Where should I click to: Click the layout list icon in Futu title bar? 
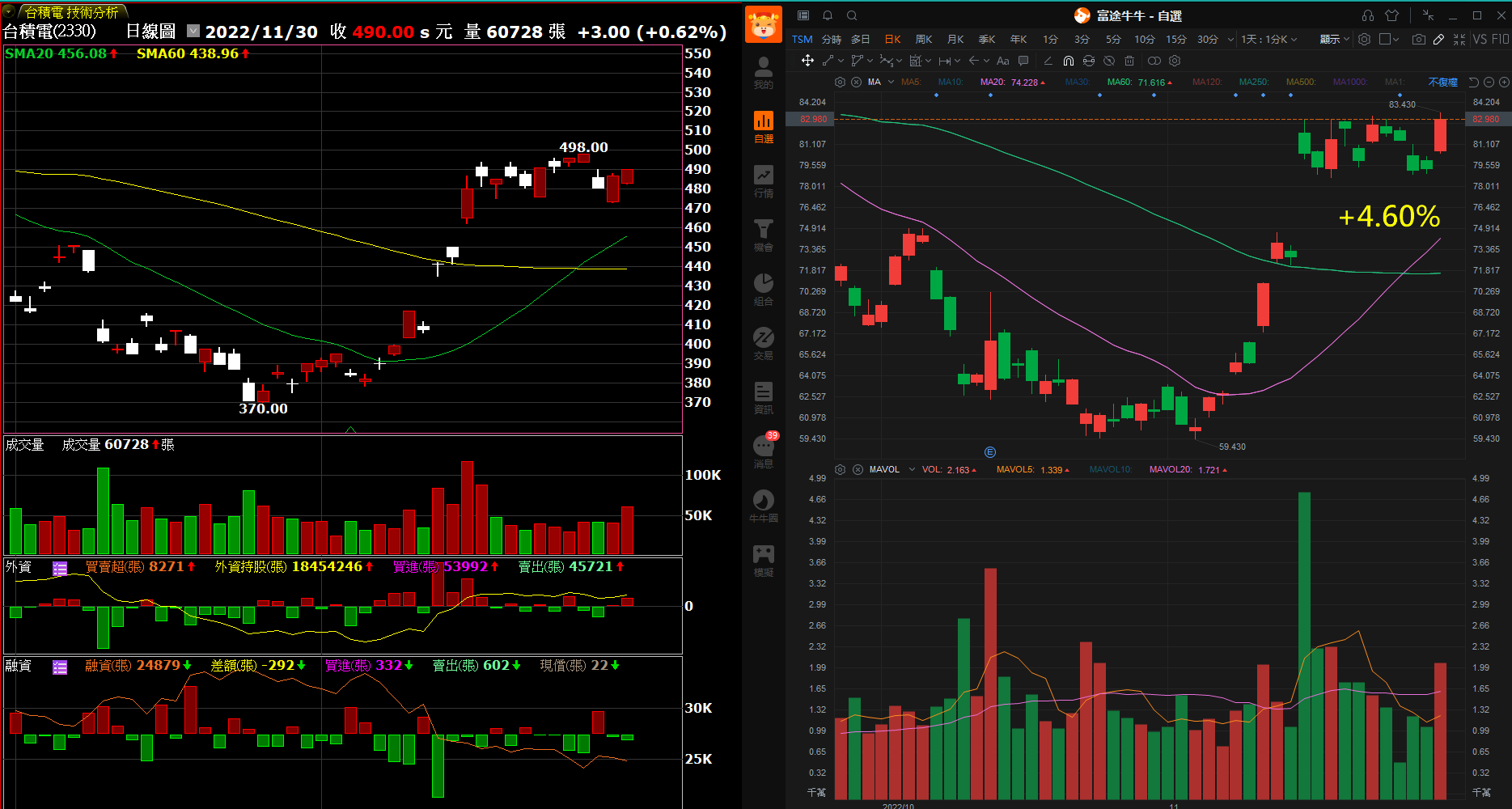pos(803,15)
